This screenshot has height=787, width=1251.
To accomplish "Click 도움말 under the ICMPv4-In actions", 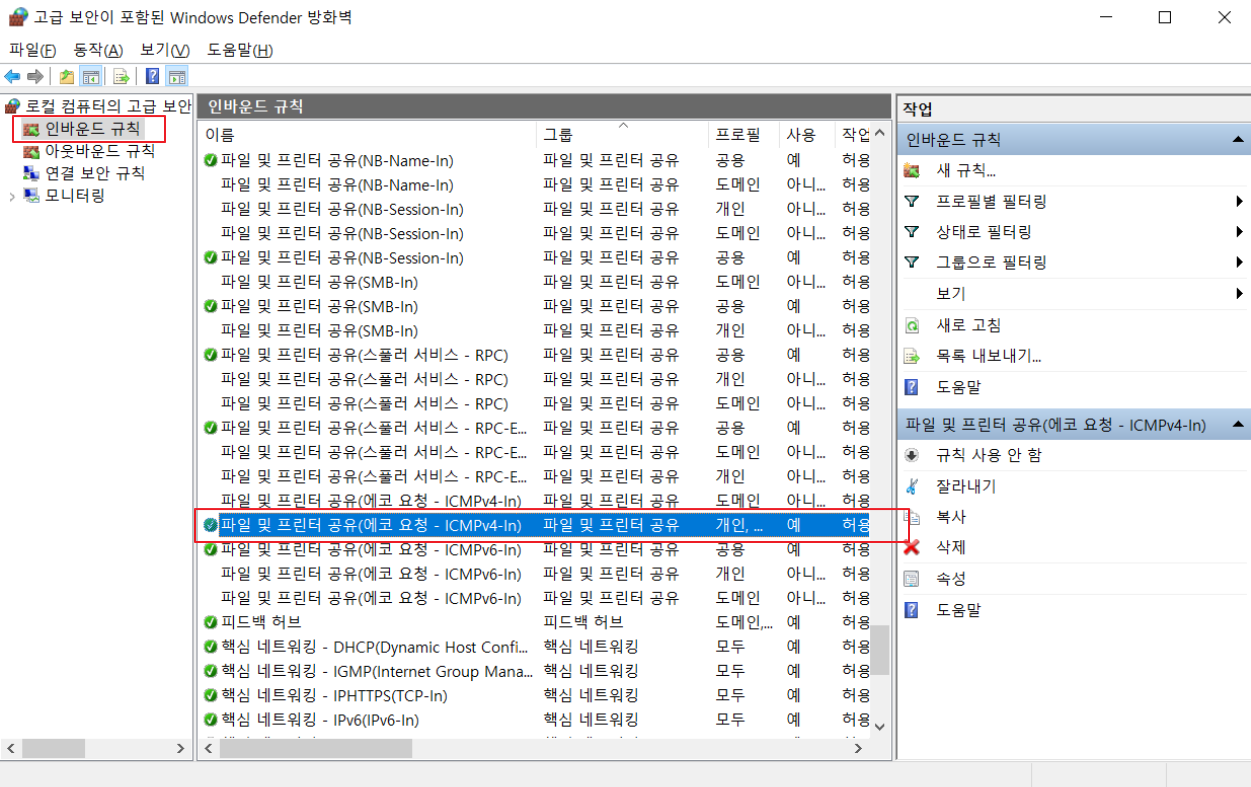I will click(958, 610).
